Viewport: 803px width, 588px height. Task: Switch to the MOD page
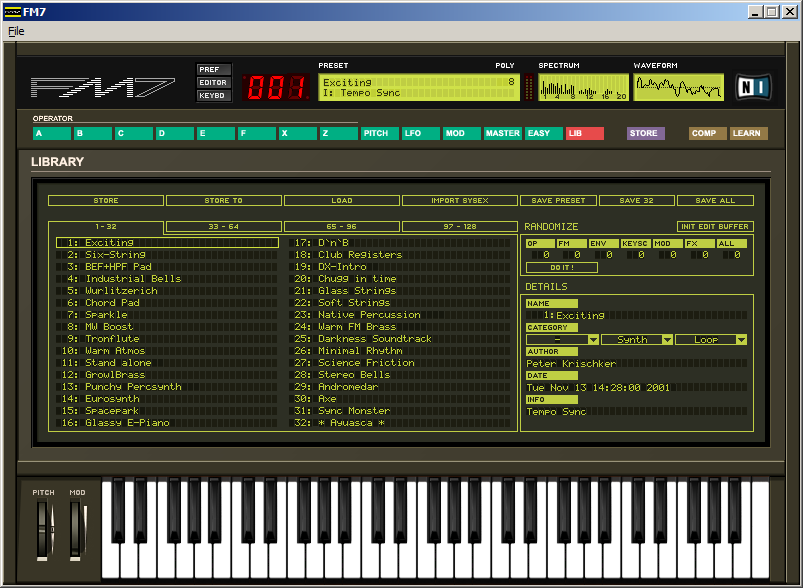click(461, 133)
